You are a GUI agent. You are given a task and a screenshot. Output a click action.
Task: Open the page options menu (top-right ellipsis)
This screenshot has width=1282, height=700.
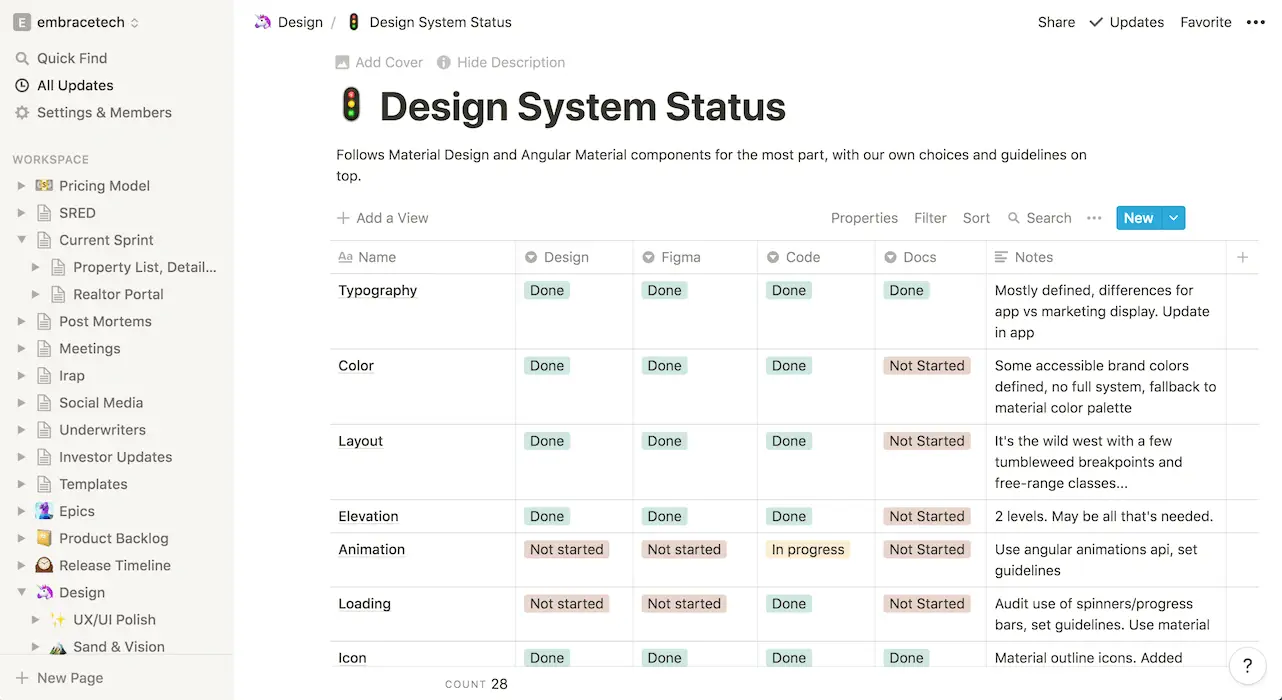pyautogui.click(x=1256, y=21)
